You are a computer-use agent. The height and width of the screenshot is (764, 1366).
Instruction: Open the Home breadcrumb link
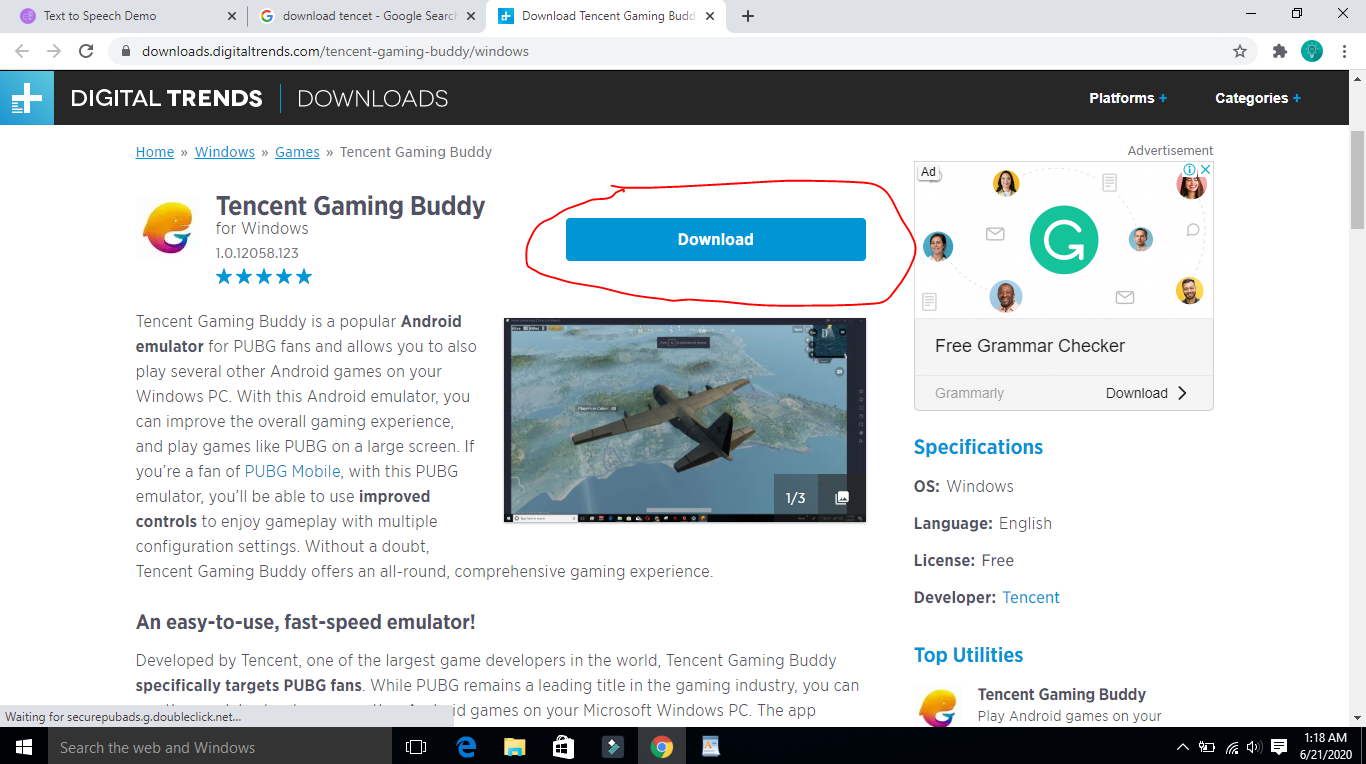click(x=155, y=152)
